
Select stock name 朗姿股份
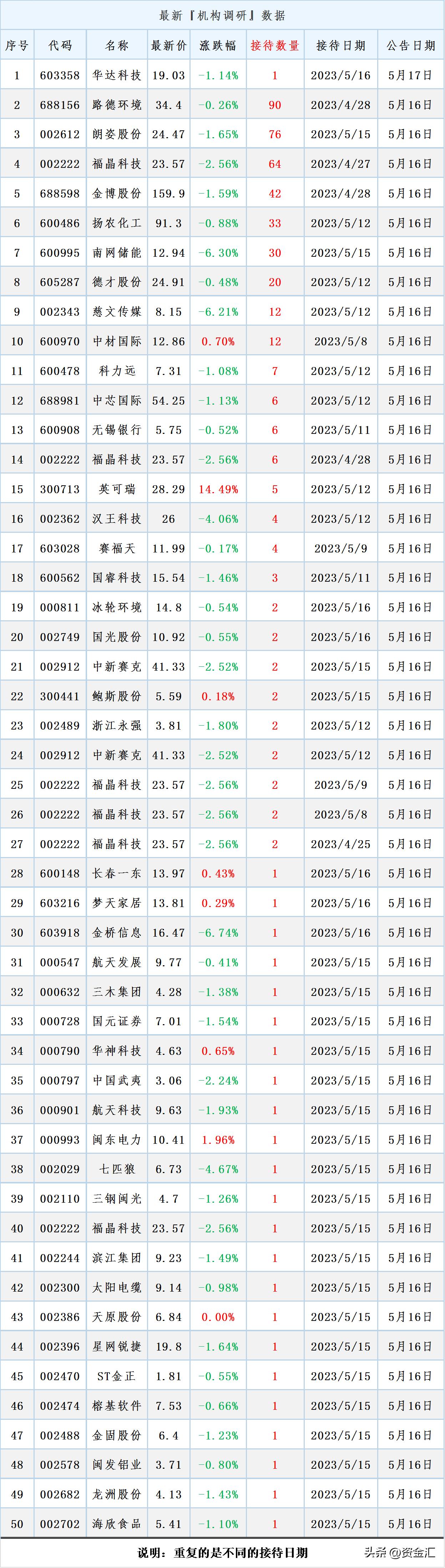117,134
